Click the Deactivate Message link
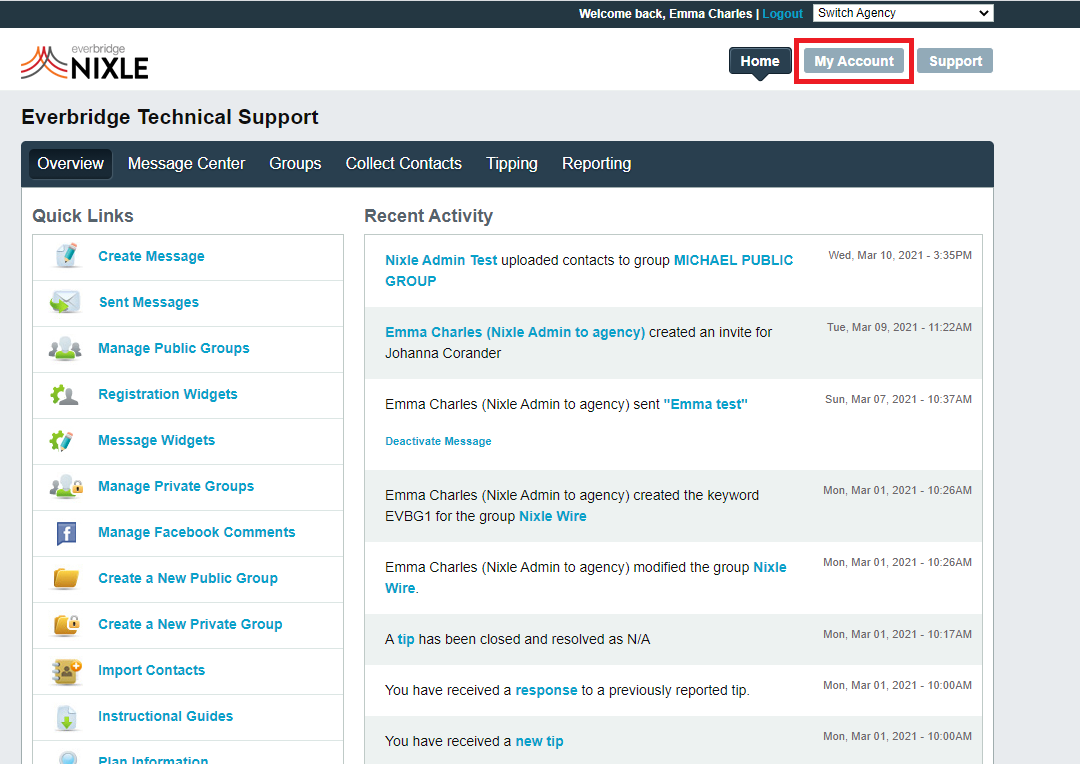Viewport: 1080px width, 764px height. coord(438,442)
